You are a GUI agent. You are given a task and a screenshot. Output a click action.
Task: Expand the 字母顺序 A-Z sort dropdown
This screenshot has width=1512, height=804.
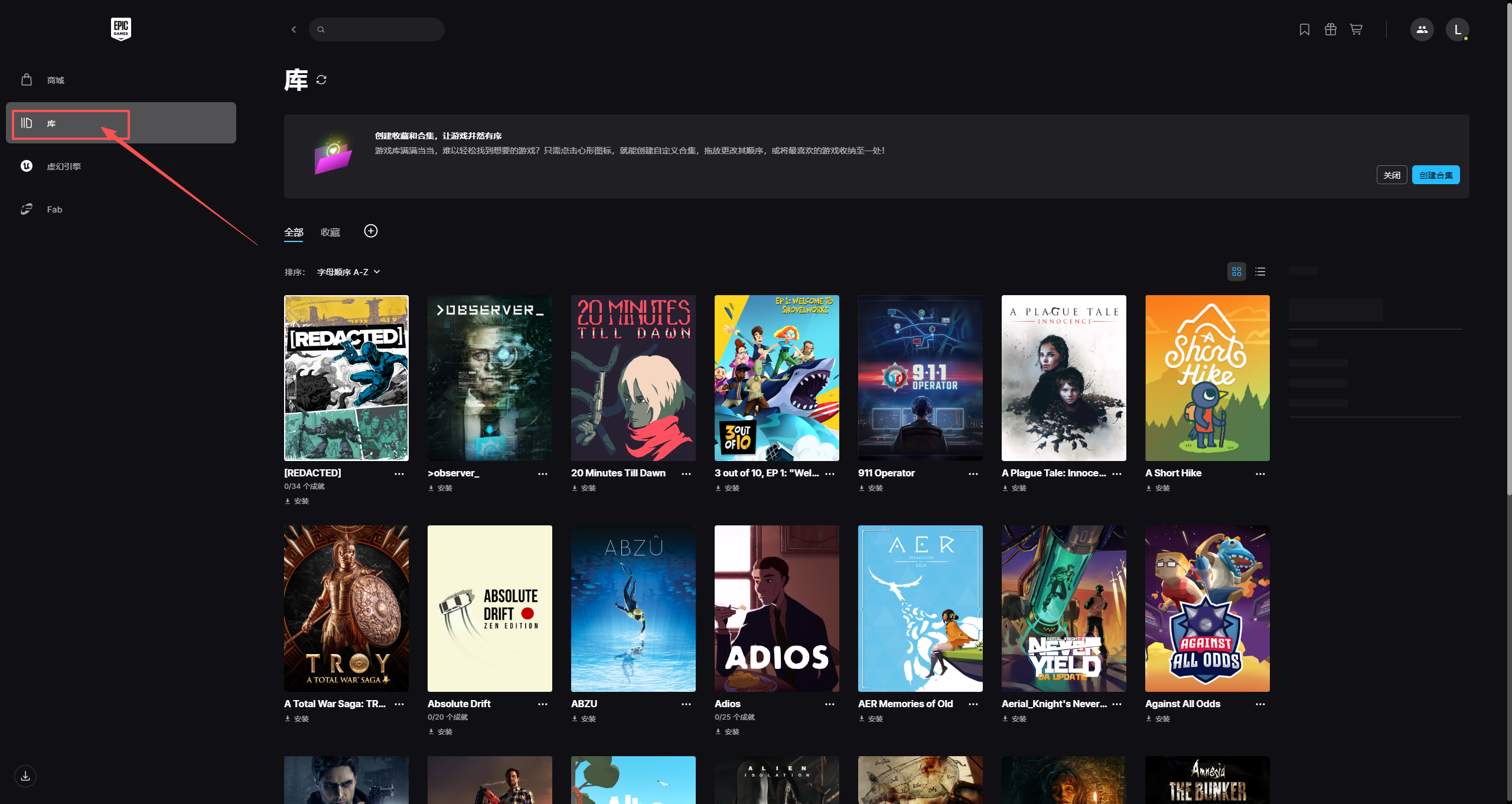coord(348,272)
